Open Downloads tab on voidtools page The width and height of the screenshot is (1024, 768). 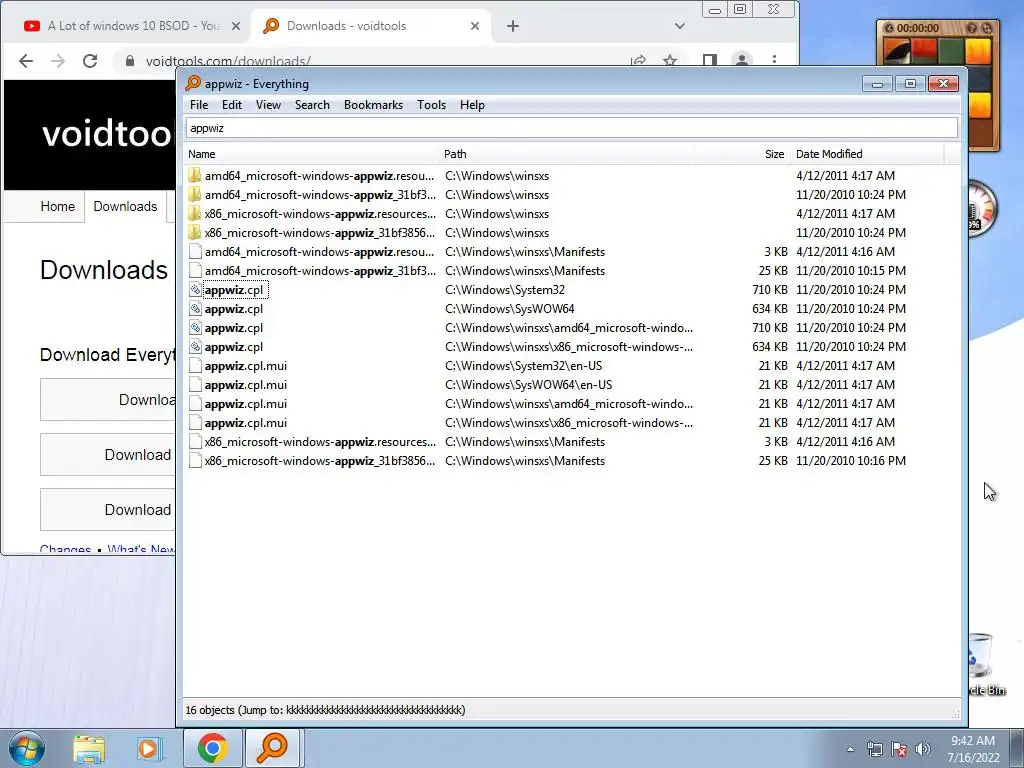pos(125,206)
